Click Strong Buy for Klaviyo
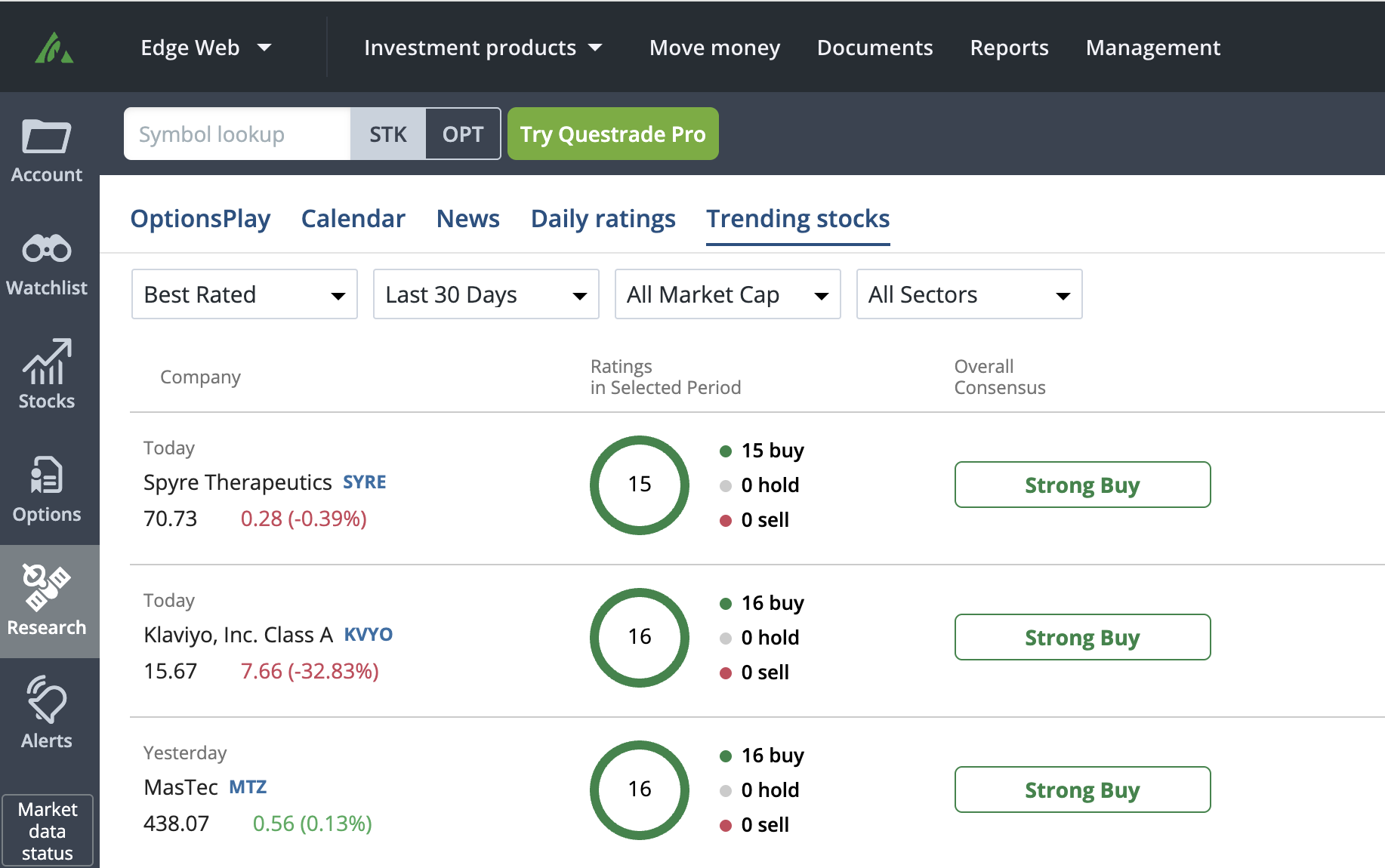Viewport: 1385px width, 868px height. [x=1082, y=637]
